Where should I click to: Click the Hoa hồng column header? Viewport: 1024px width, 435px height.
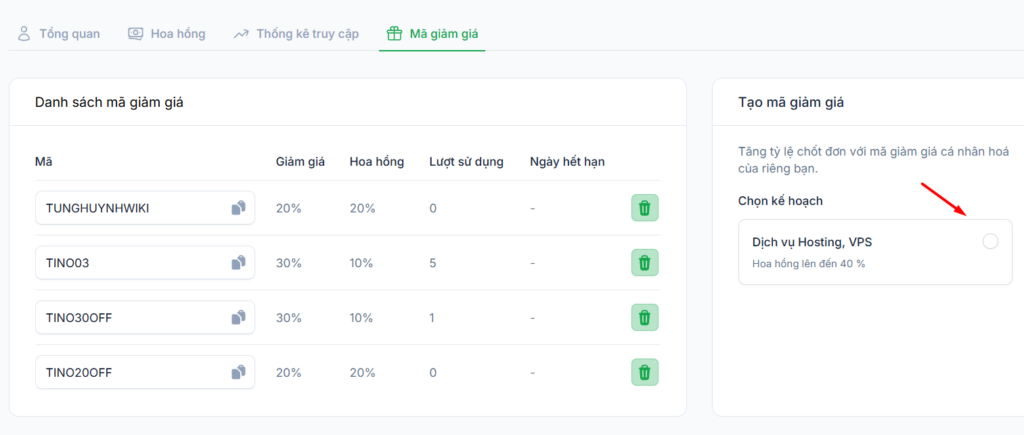(377, 162)
